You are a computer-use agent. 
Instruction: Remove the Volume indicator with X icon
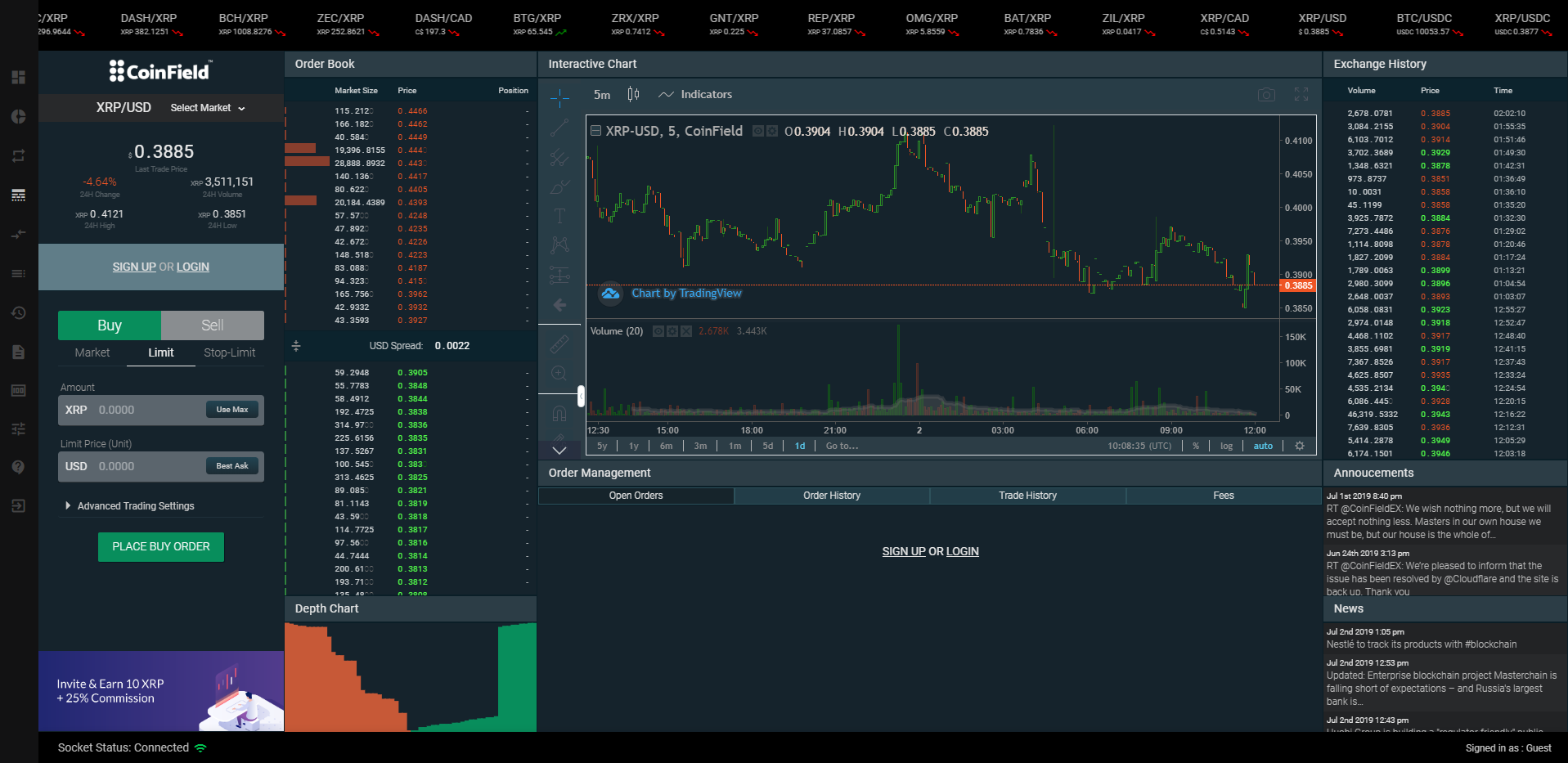point(686,331)
